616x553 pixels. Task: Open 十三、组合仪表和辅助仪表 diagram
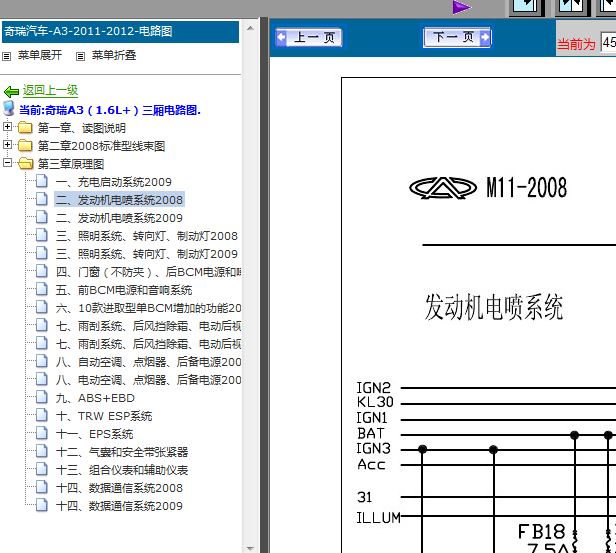pos(122,470)
